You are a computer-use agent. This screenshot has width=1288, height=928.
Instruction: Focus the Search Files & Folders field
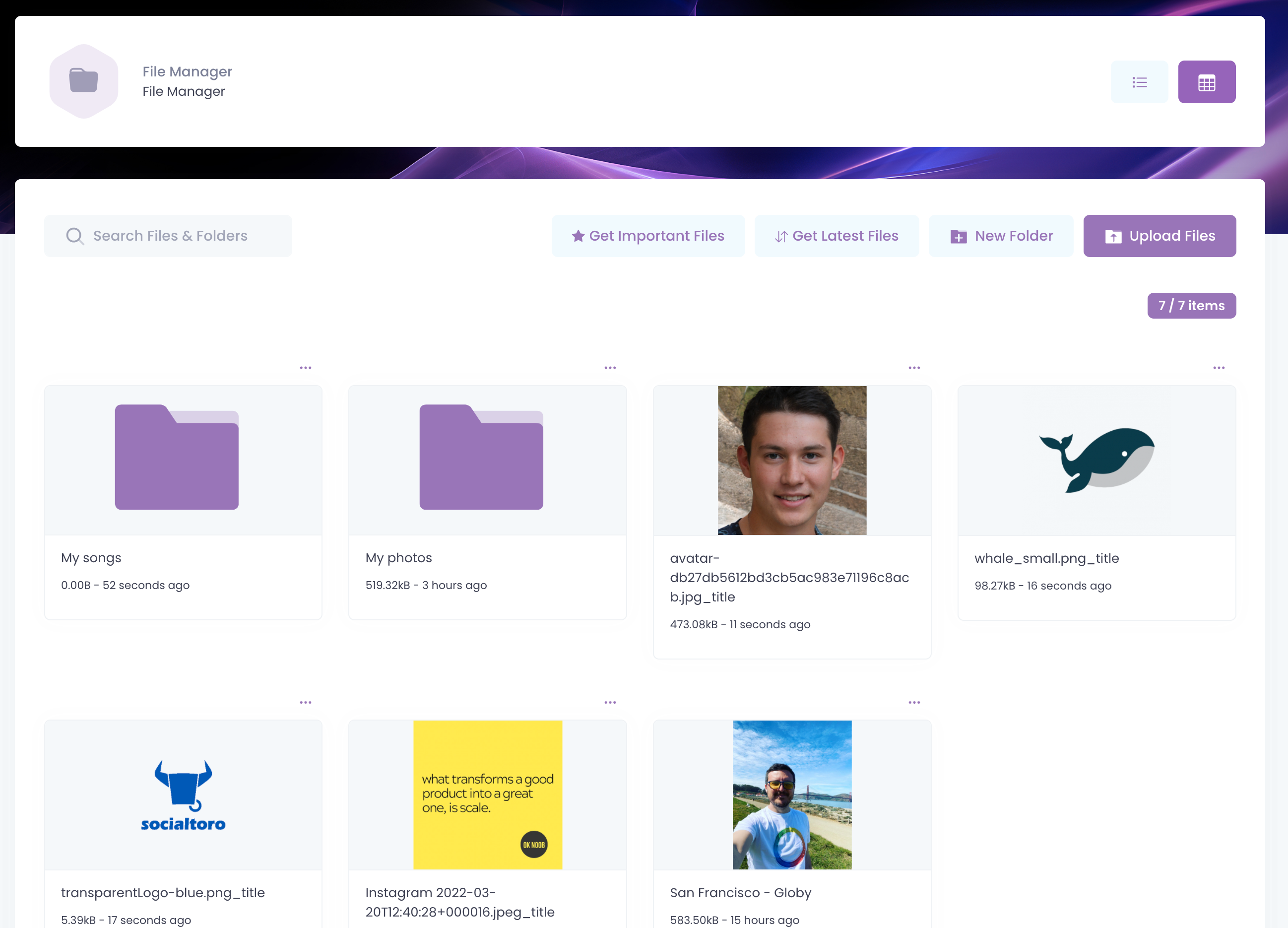click(170, 236)
